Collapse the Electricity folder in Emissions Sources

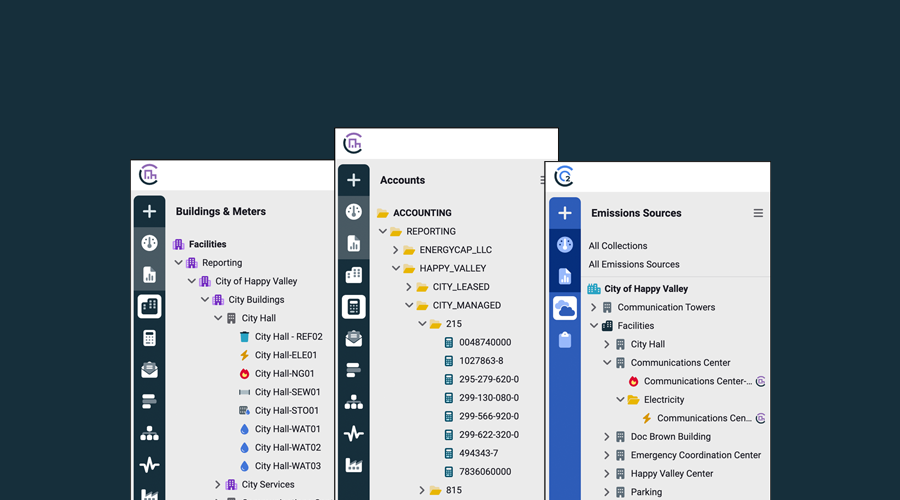pos(620,400)
